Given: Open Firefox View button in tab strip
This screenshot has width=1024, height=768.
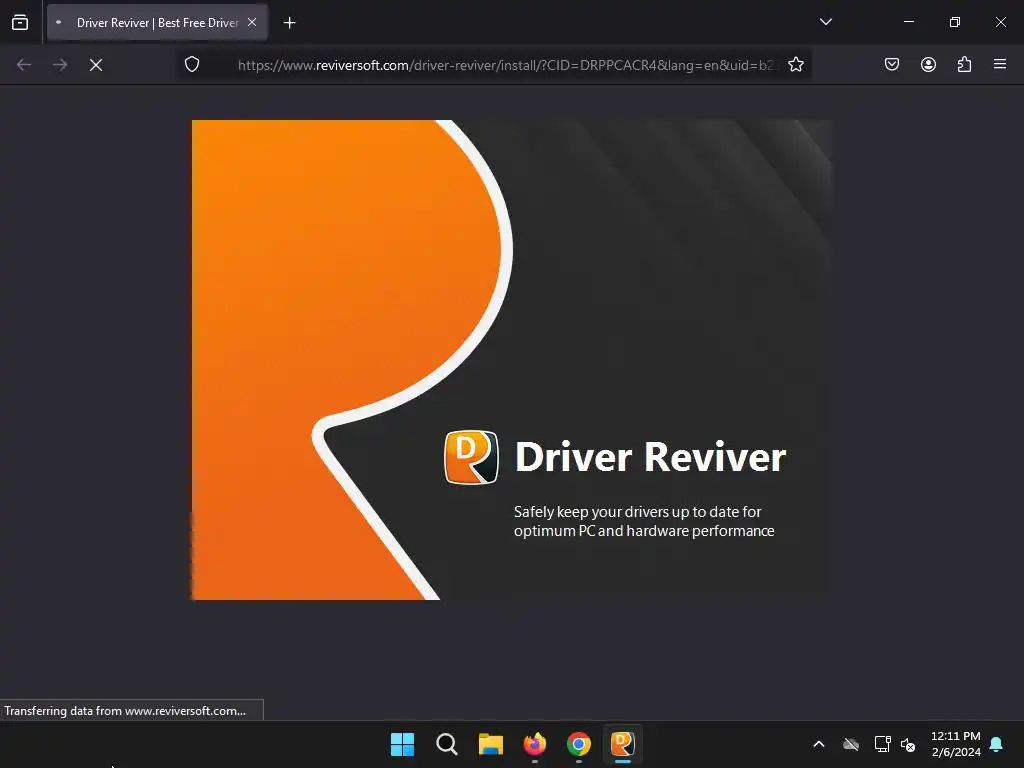Looking at the screenshot, I should click(20, 23).
